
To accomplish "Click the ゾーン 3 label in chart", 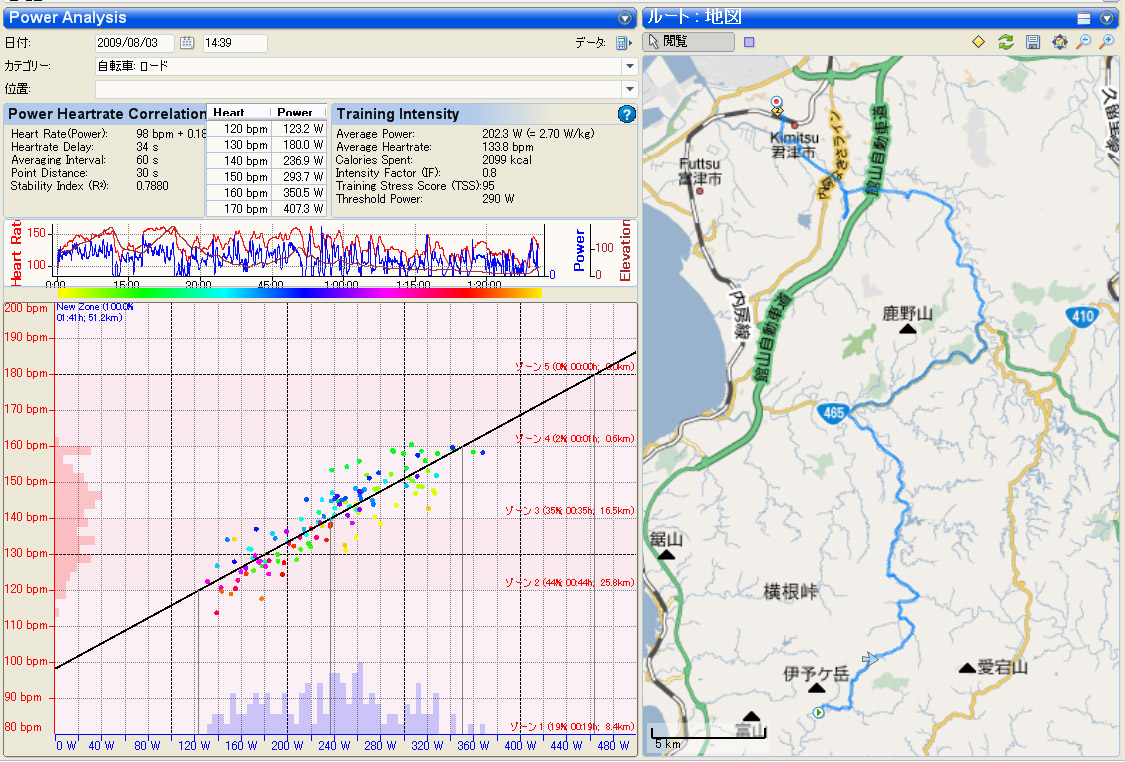I will 570,511.
